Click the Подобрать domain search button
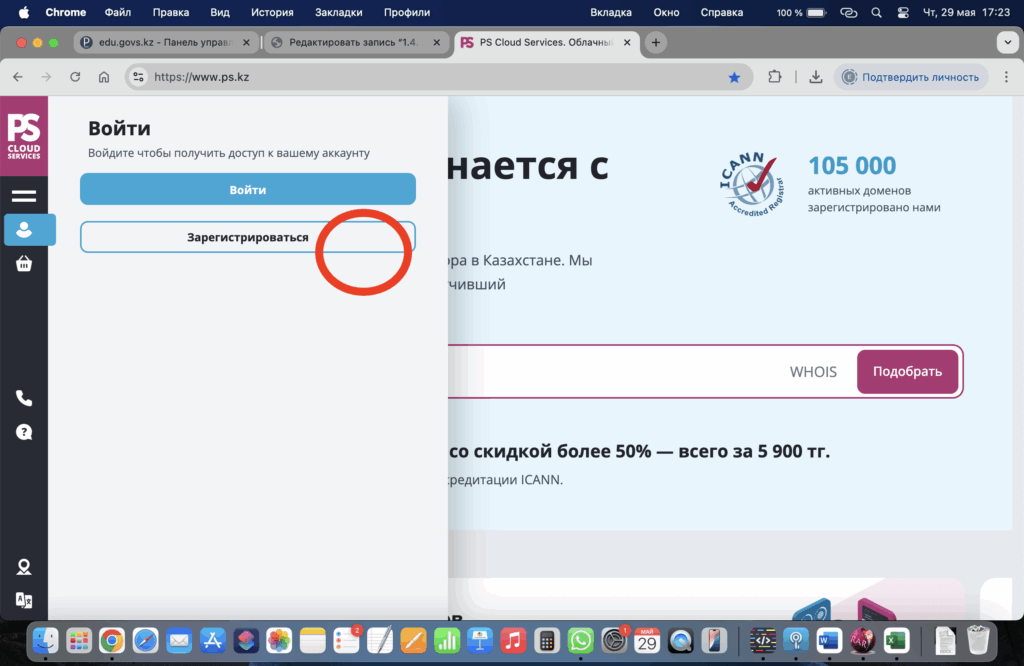The height and width of the screenshot is (666, 1024). coord(907,372)
